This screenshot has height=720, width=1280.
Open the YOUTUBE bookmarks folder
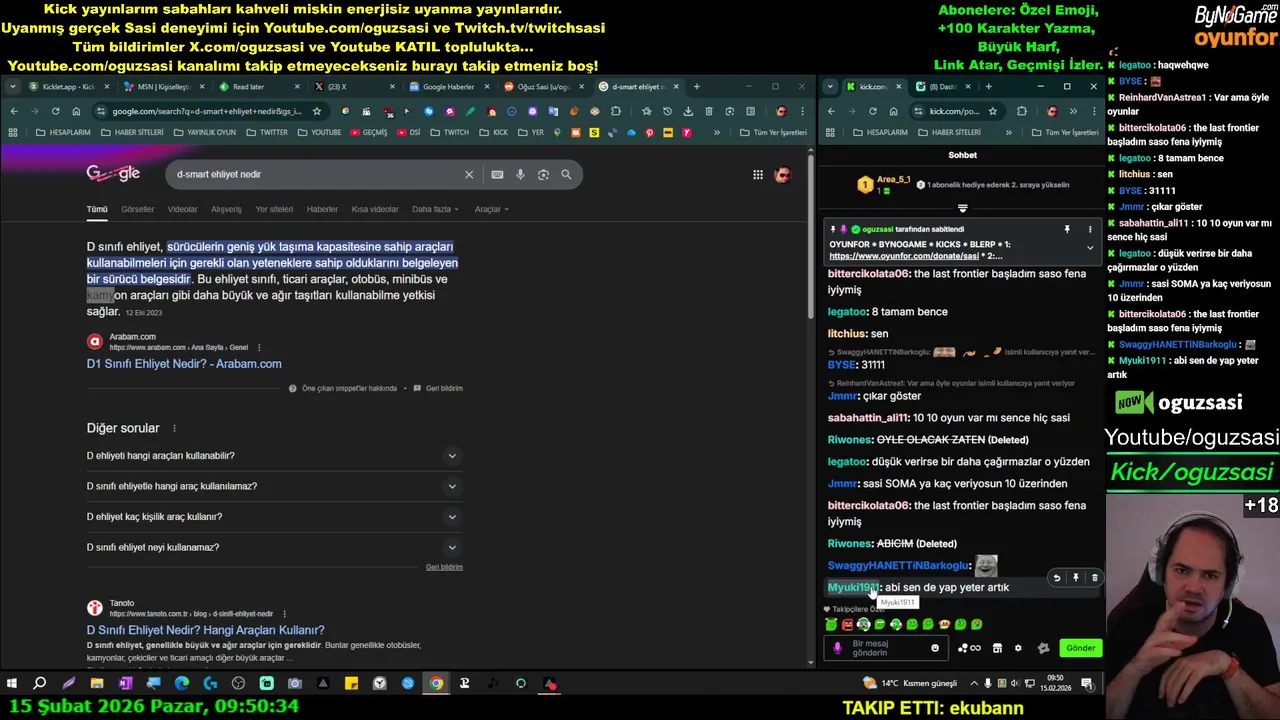point(320,132)
